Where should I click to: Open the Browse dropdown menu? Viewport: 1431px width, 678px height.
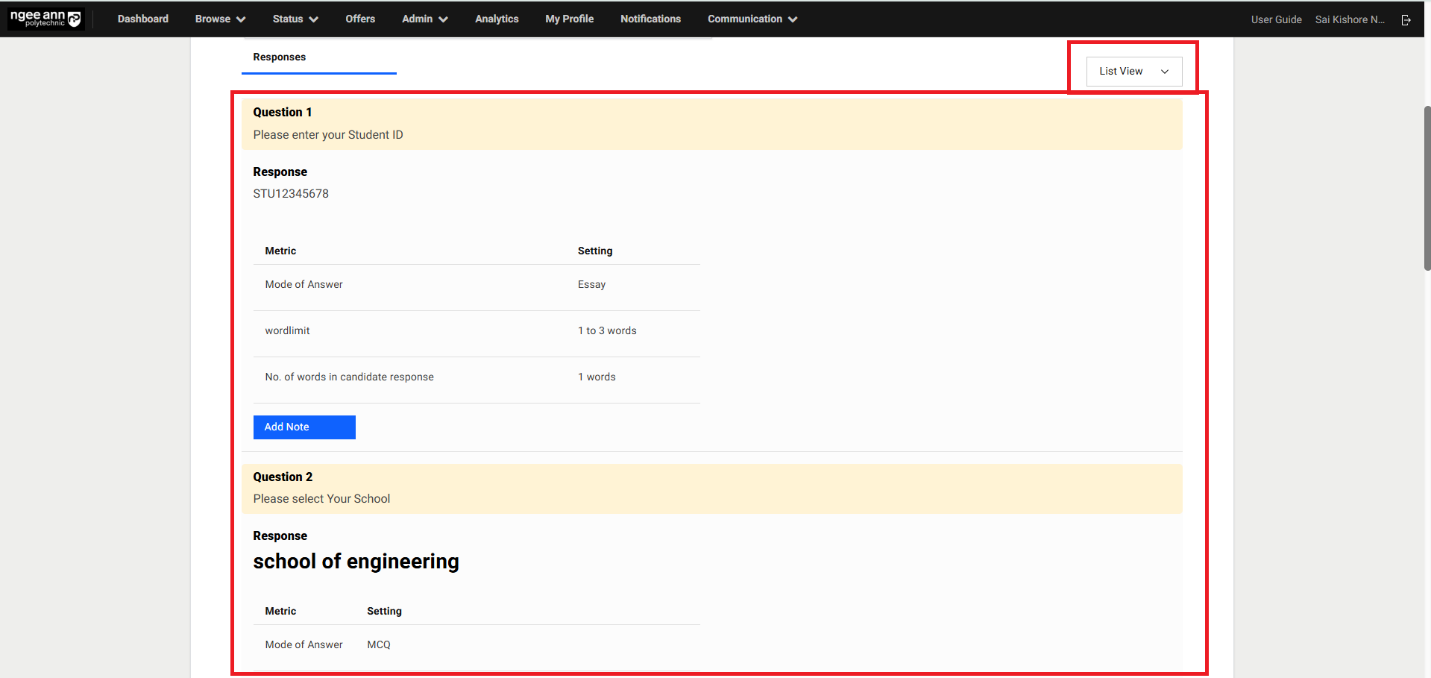[220, 19]
